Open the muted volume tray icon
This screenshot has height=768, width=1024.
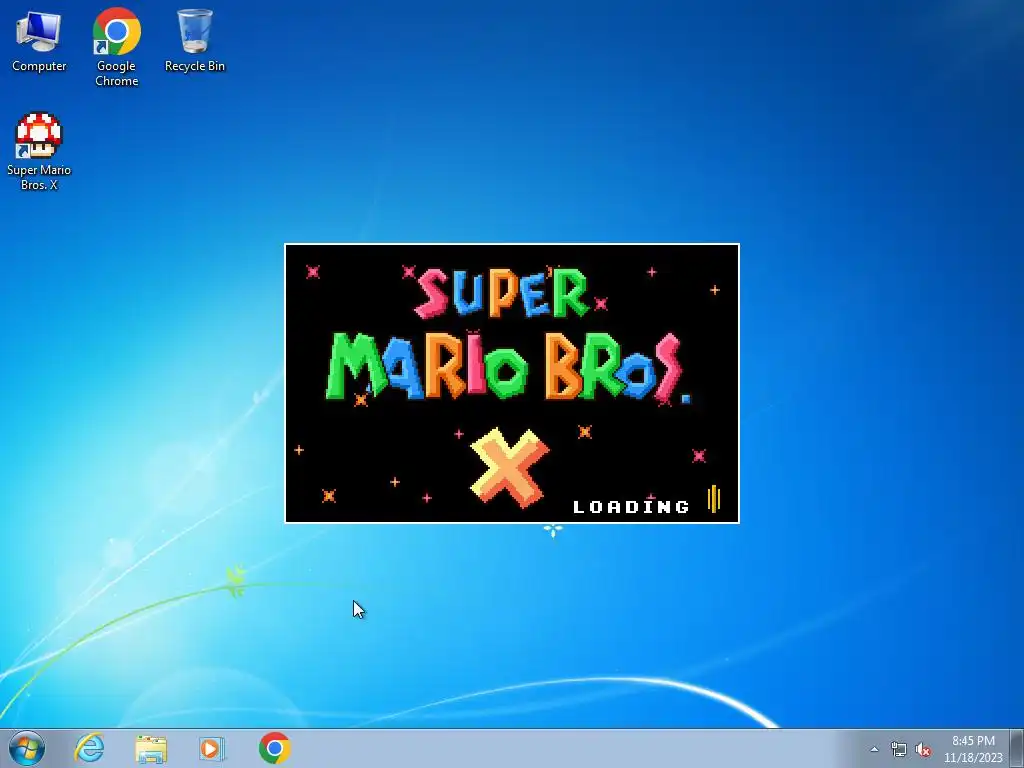click(922, 750)
